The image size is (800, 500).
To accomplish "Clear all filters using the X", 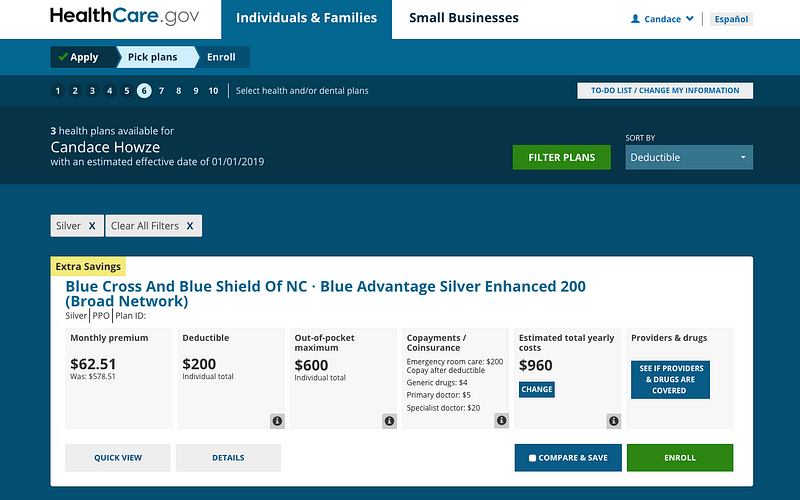I will point(190,226).
